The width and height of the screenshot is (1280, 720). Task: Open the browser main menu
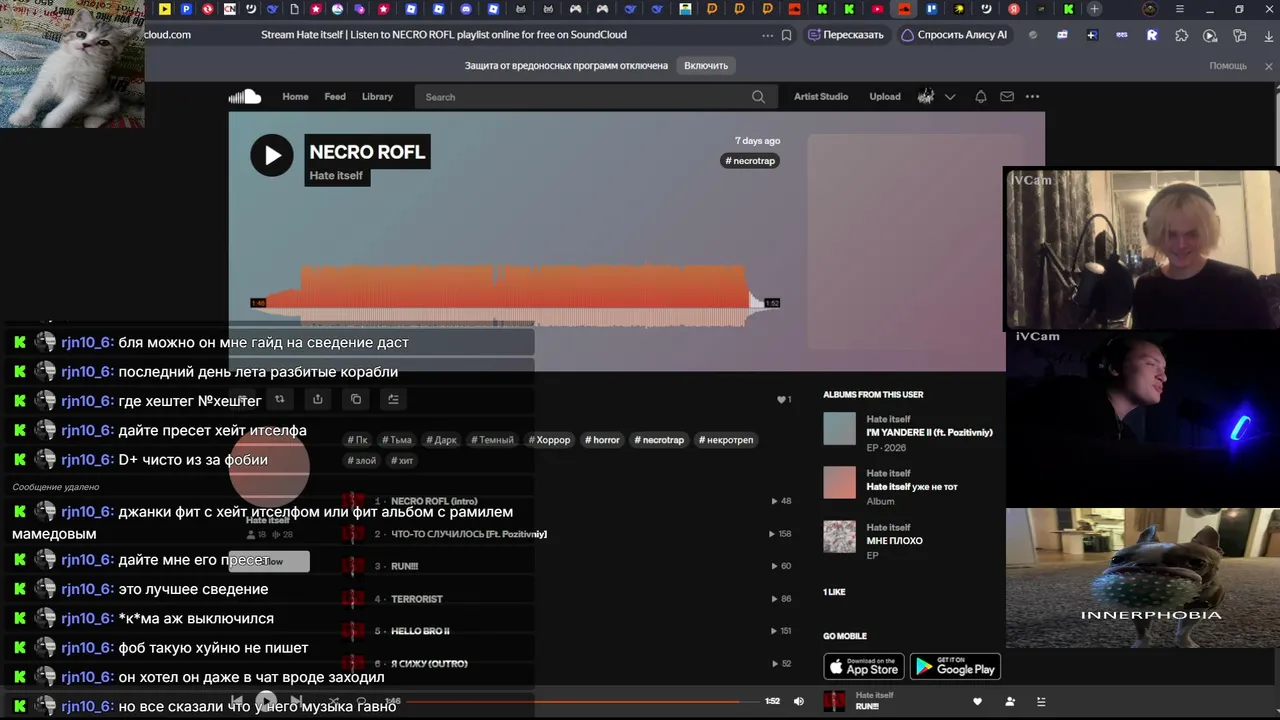click(1180, 9)
